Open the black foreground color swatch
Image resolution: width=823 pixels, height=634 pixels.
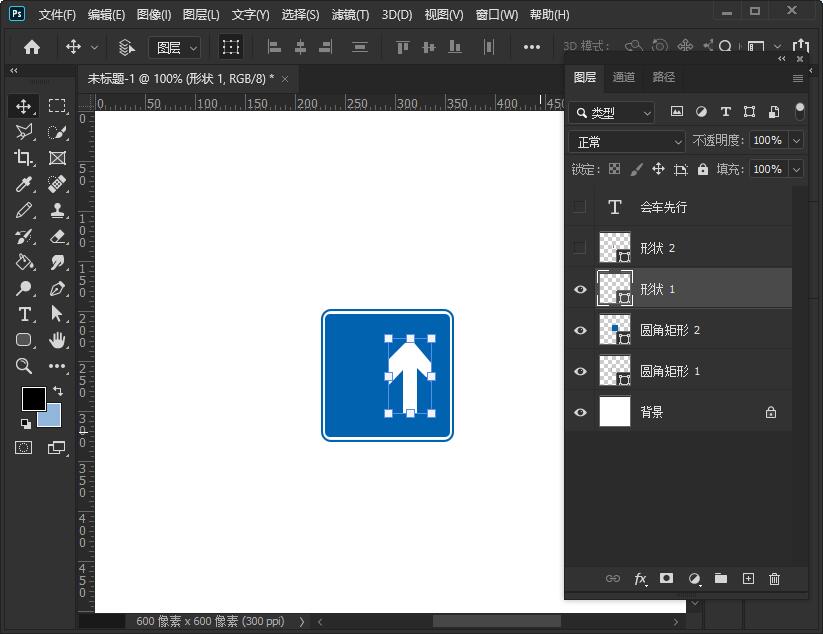(34, 399)
